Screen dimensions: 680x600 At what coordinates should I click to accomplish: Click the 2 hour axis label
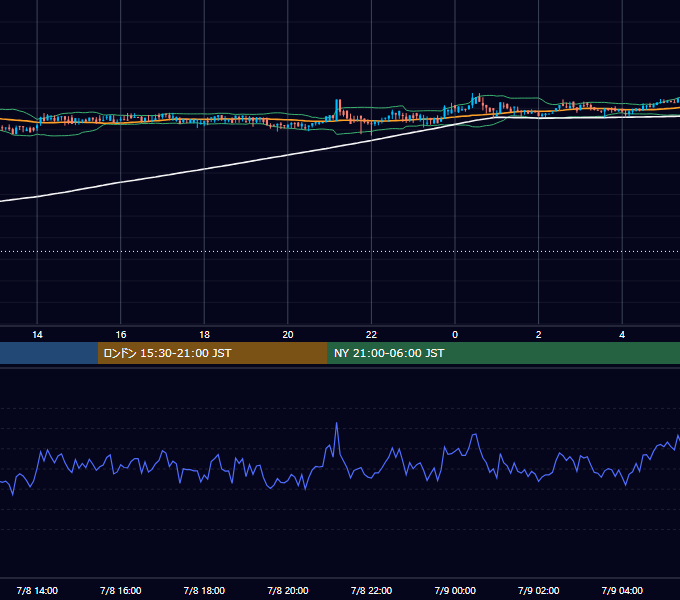(x=538, y=335)
